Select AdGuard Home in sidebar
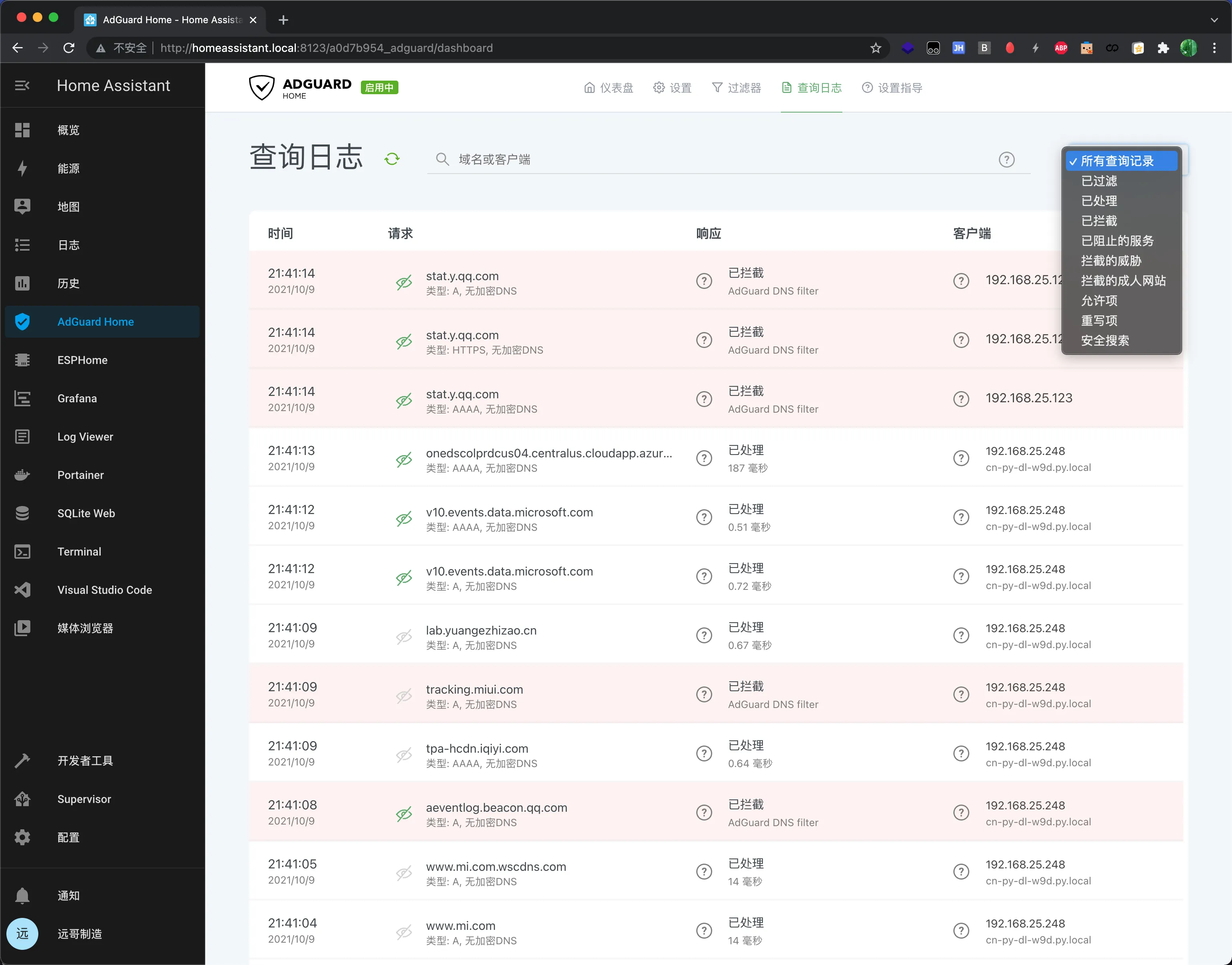 click(x=102, y=322)
